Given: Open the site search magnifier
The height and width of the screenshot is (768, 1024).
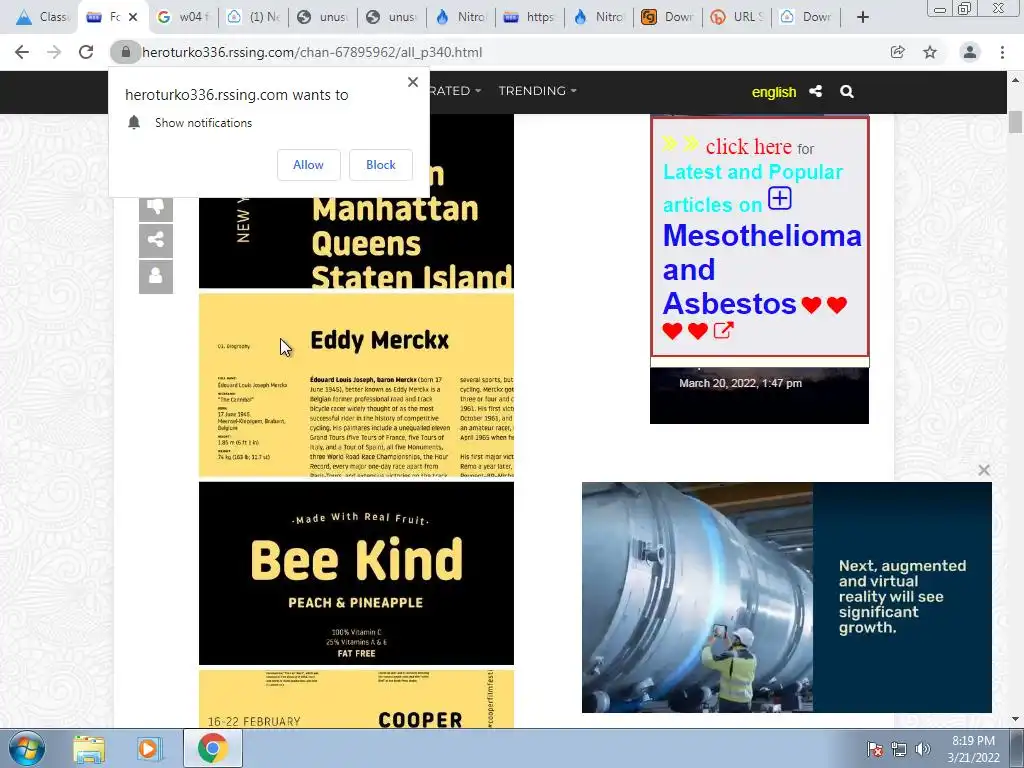Looking at the screenshot, I should 847,91.
